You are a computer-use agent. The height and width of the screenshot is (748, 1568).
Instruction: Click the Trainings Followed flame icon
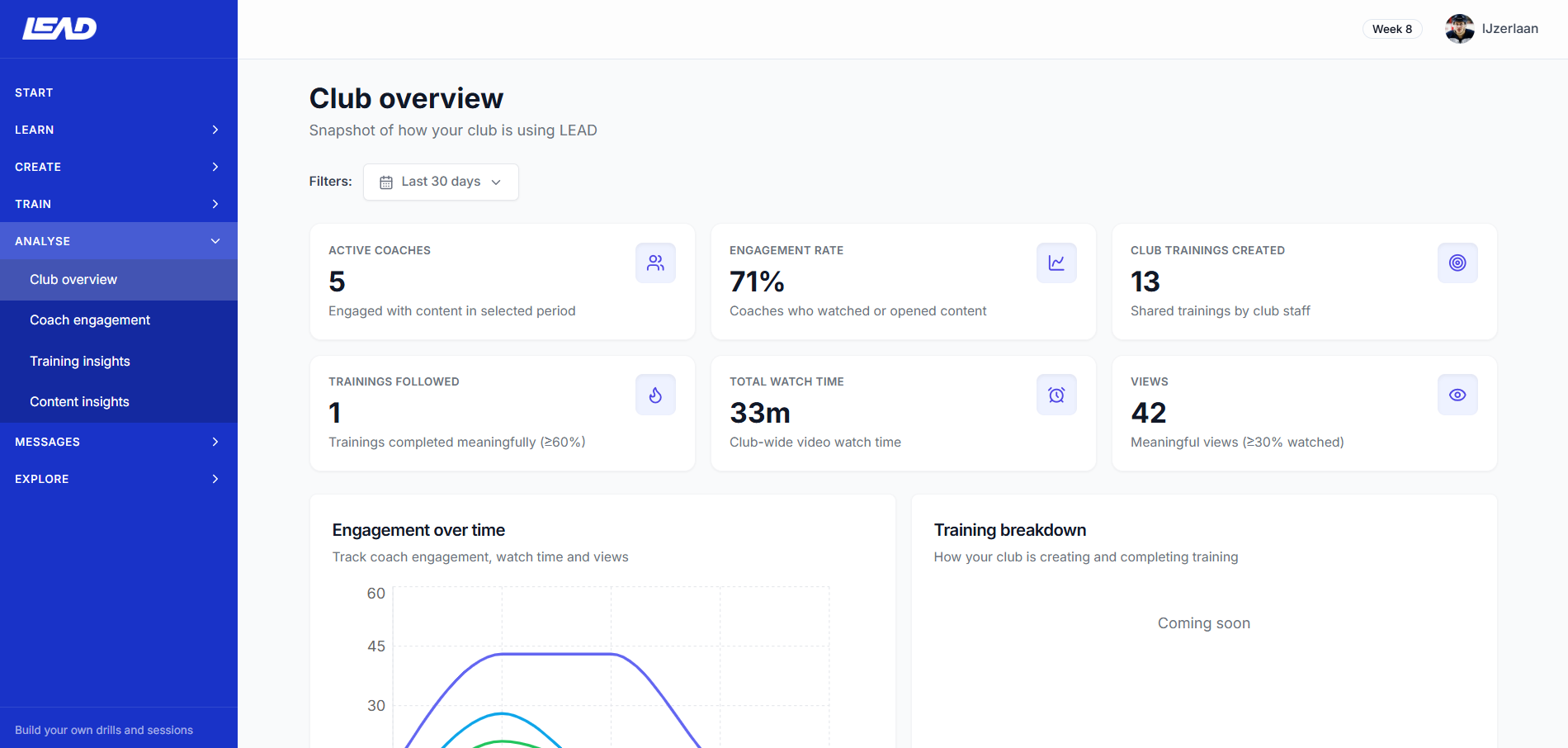[x=655, y=394]
